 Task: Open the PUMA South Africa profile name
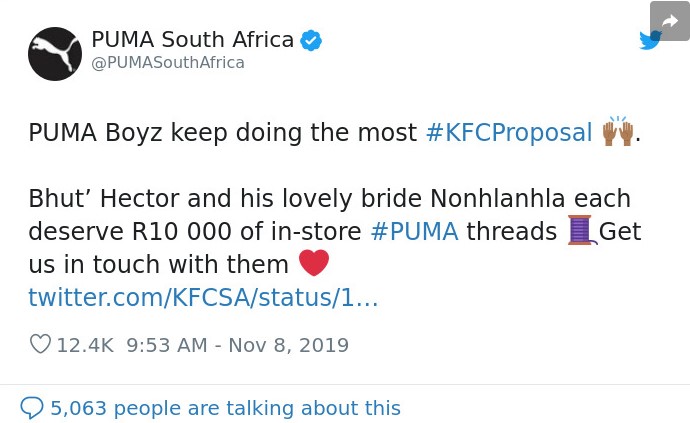(192, 40)
